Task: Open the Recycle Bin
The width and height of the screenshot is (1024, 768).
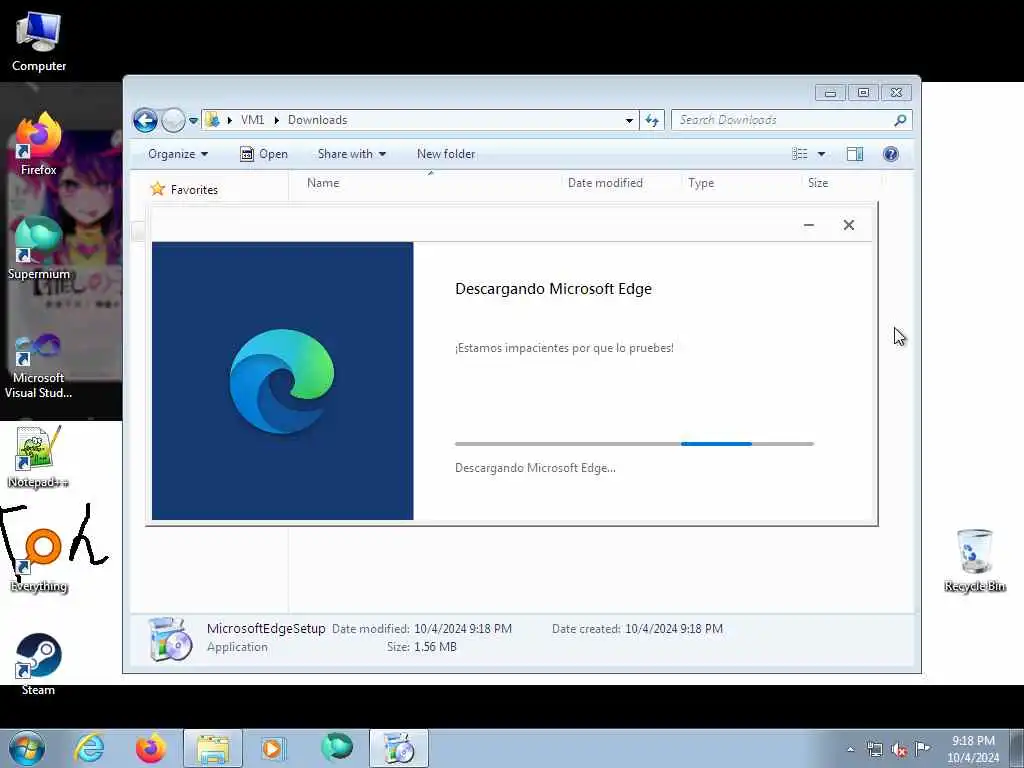Action: (974, 560)
